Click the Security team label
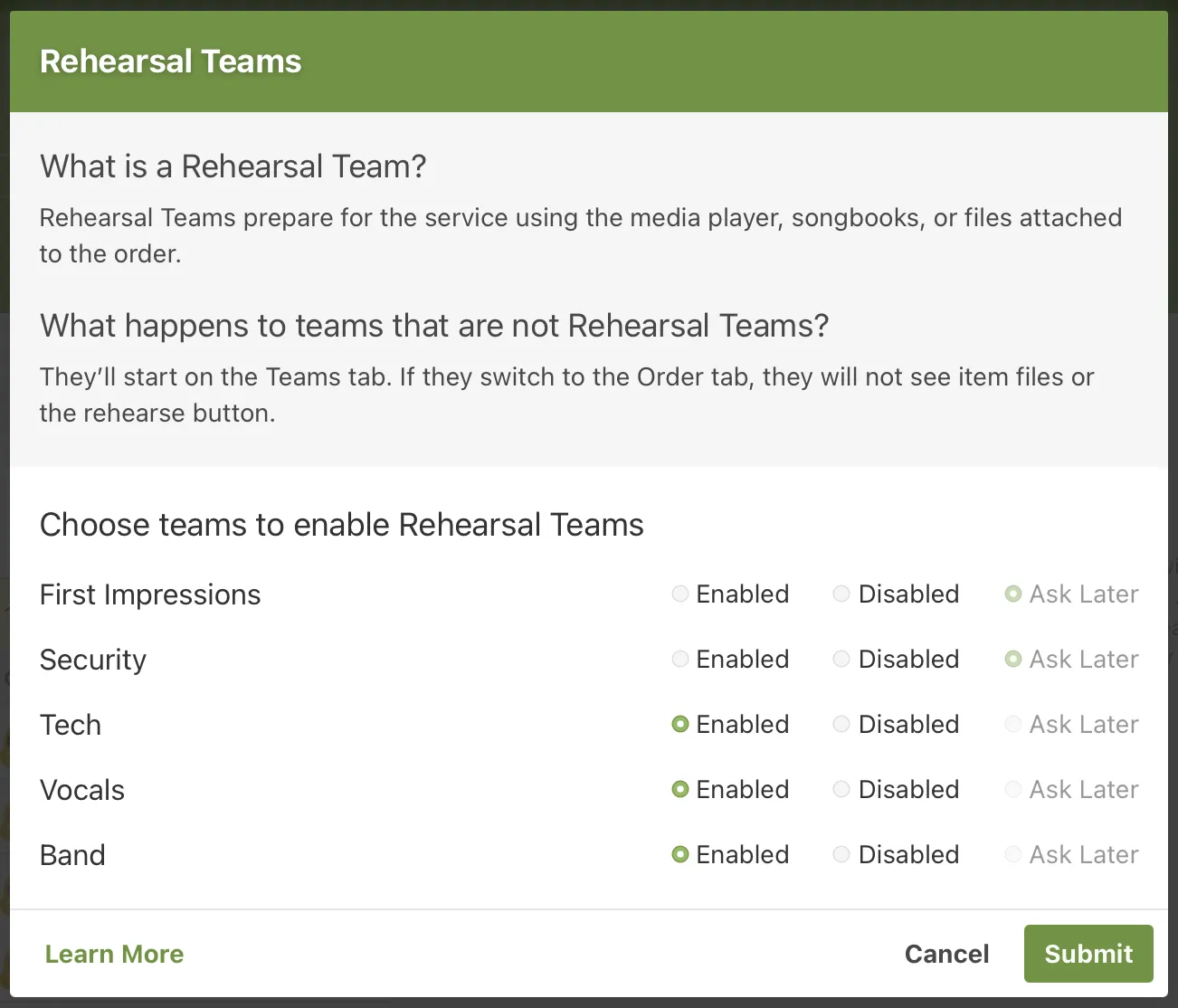Screen dimensions: 1178x1008 coord(92,661)
